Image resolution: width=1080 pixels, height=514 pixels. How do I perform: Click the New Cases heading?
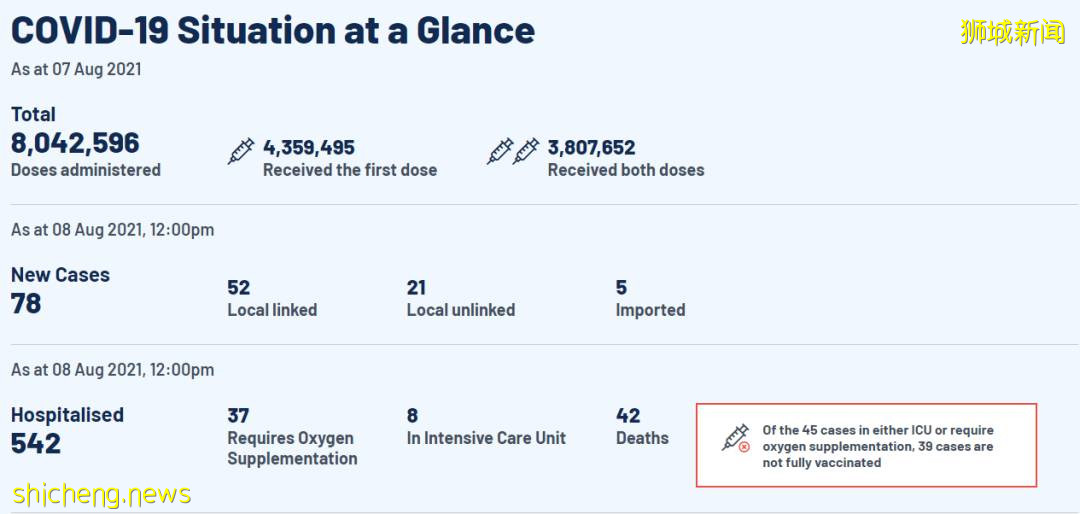point(60,275)
